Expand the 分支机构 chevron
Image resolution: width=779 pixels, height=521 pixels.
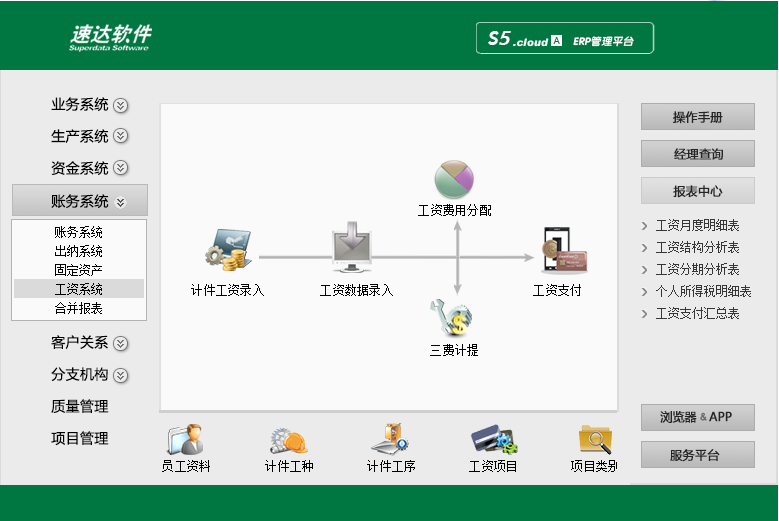pos(120,375)
